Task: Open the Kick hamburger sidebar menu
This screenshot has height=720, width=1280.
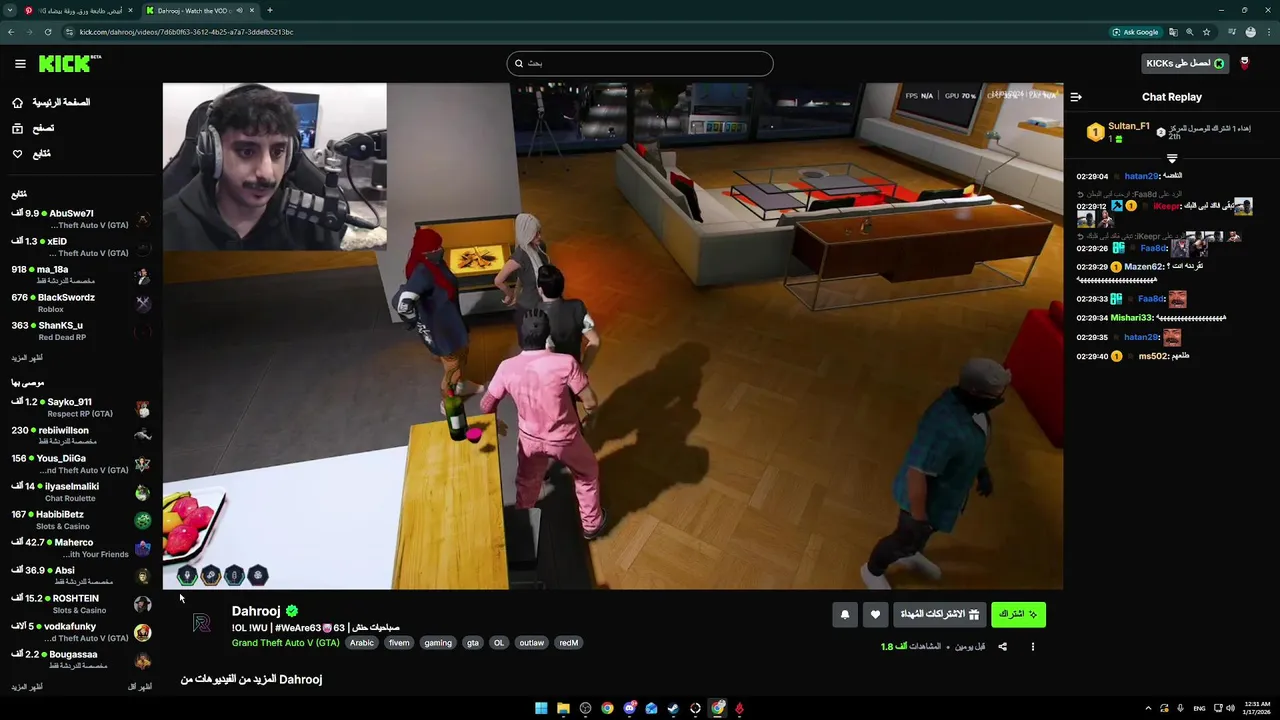Action: coord(20,63)
